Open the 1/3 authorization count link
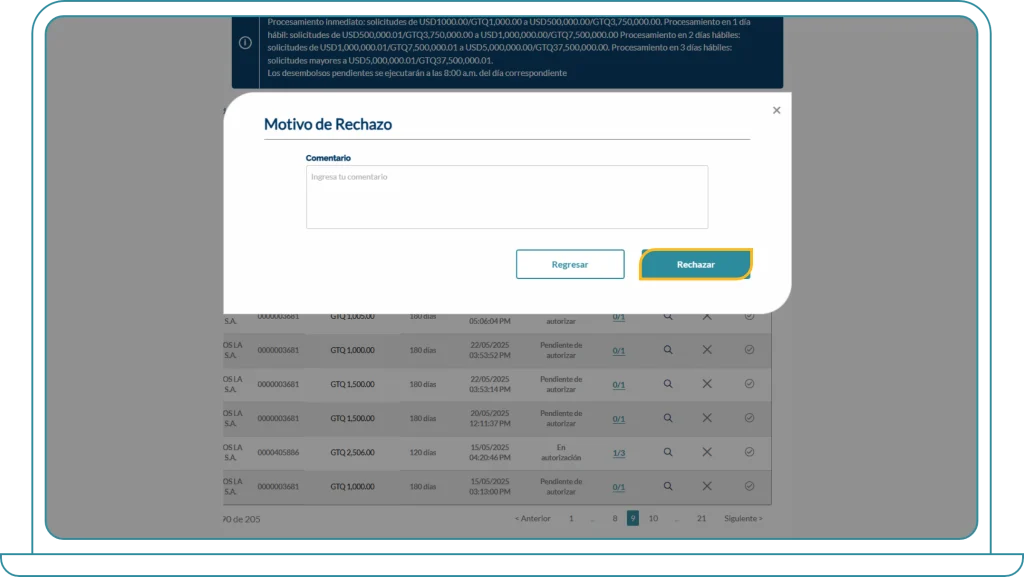Viewport: 1024px width, 577px height. click(x=618, y=453)
